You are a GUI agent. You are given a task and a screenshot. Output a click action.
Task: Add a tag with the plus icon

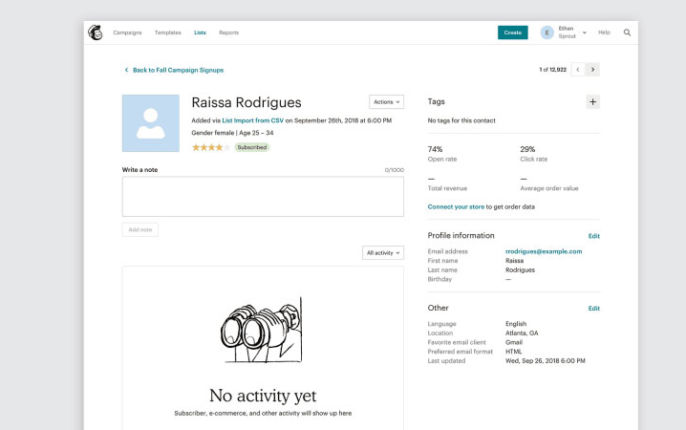pos(592,102)
